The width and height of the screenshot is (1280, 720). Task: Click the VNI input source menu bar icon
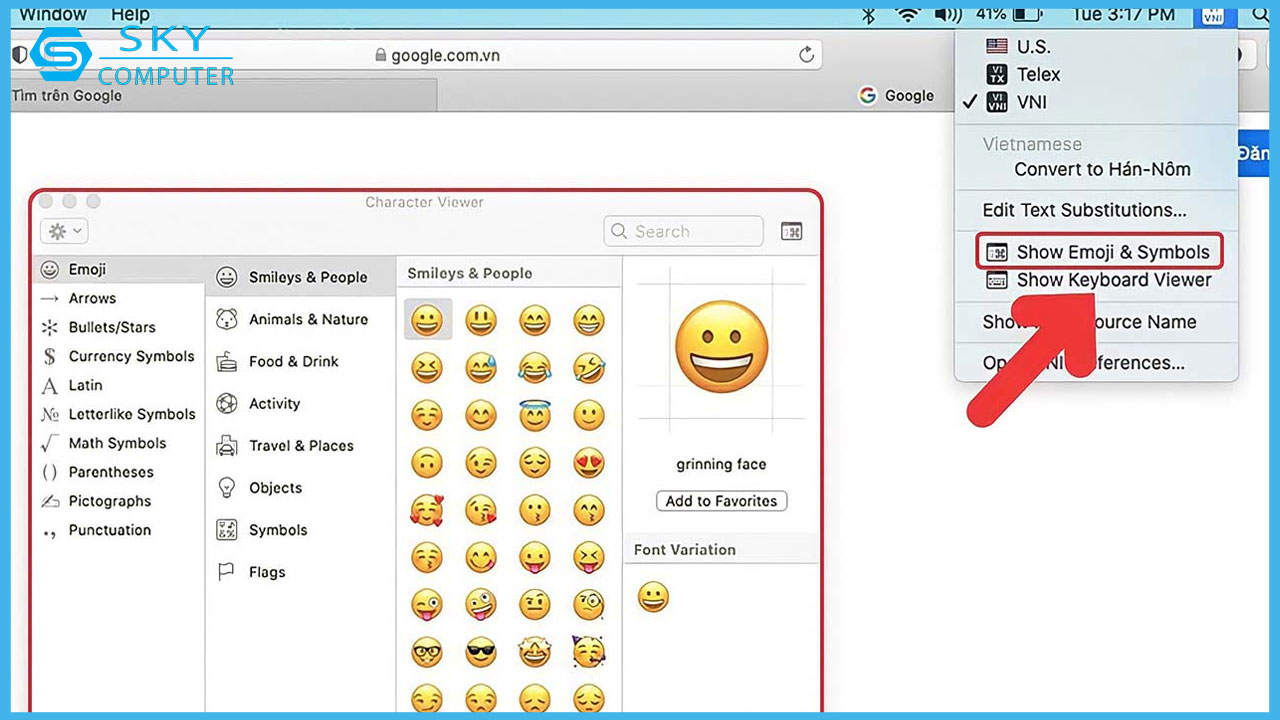click(1213, 16)
